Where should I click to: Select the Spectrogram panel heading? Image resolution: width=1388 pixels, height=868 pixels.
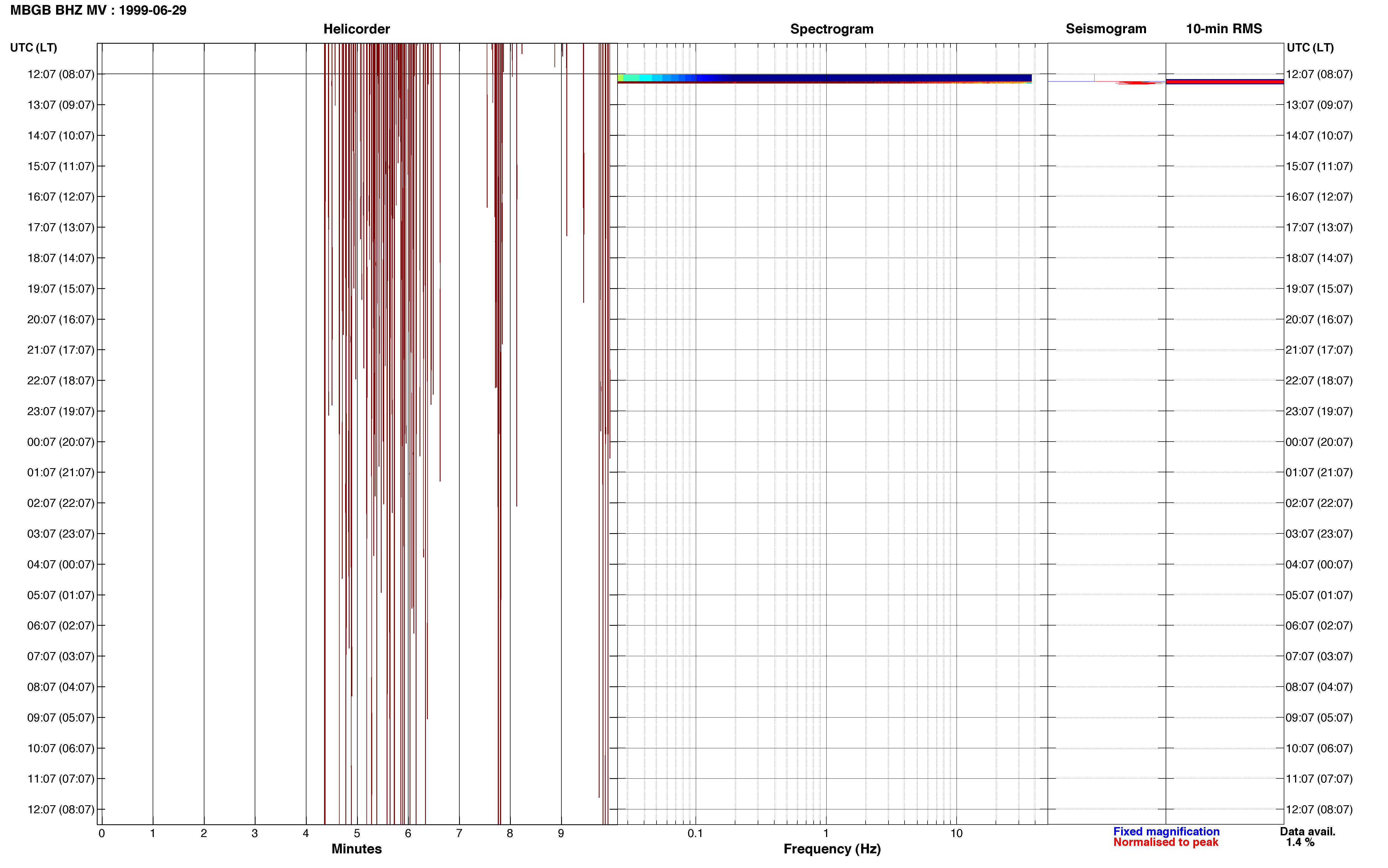tap(832, 29)
